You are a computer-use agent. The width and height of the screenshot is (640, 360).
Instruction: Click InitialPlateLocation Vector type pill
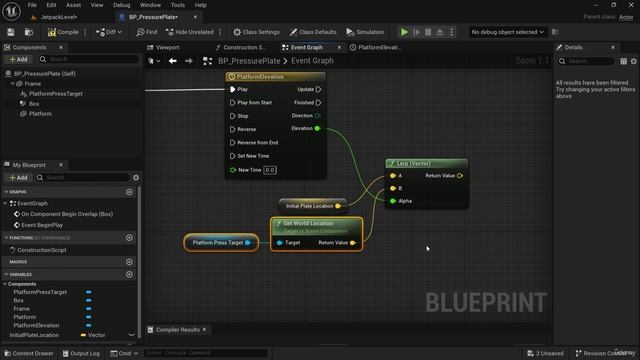tap(93, 335)
